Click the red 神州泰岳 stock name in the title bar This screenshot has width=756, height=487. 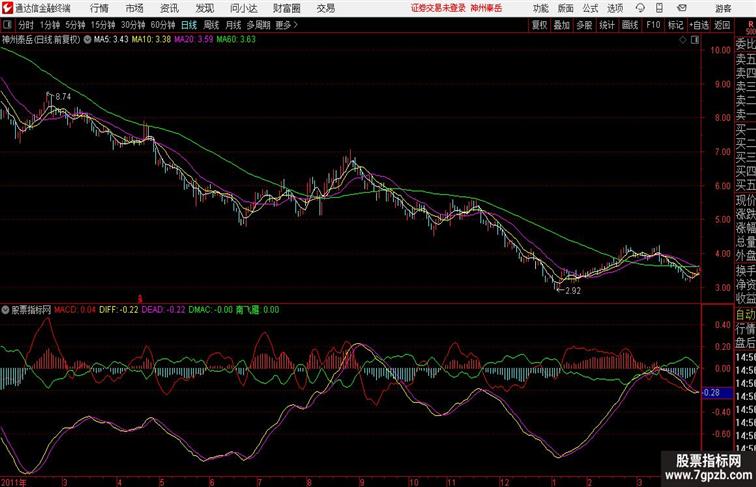(486, 8)
